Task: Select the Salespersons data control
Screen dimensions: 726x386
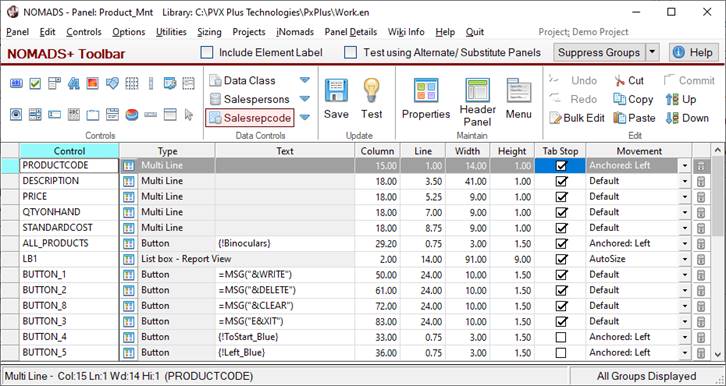Action: click(250, 99)
